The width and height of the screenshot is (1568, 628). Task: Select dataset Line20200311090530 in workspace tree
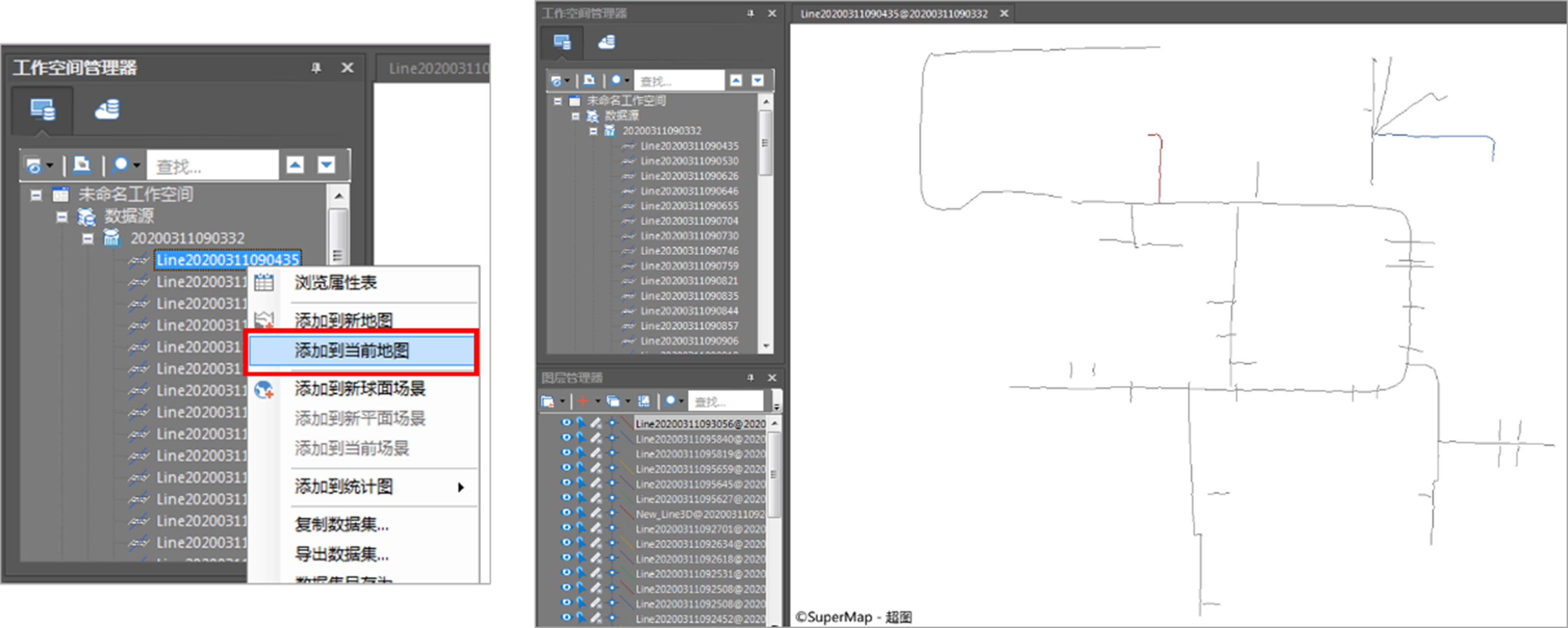point(689,161)
